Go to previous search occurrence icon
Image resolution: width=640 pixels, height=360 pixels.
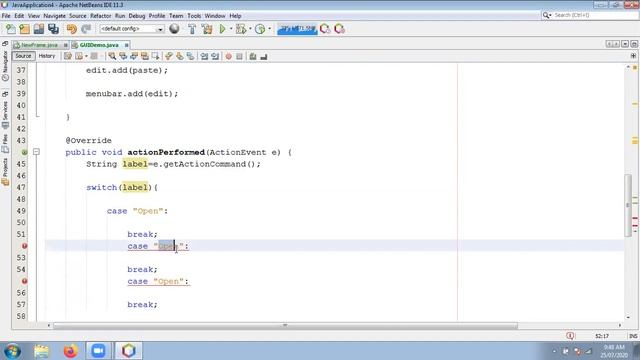coord(123,56)
